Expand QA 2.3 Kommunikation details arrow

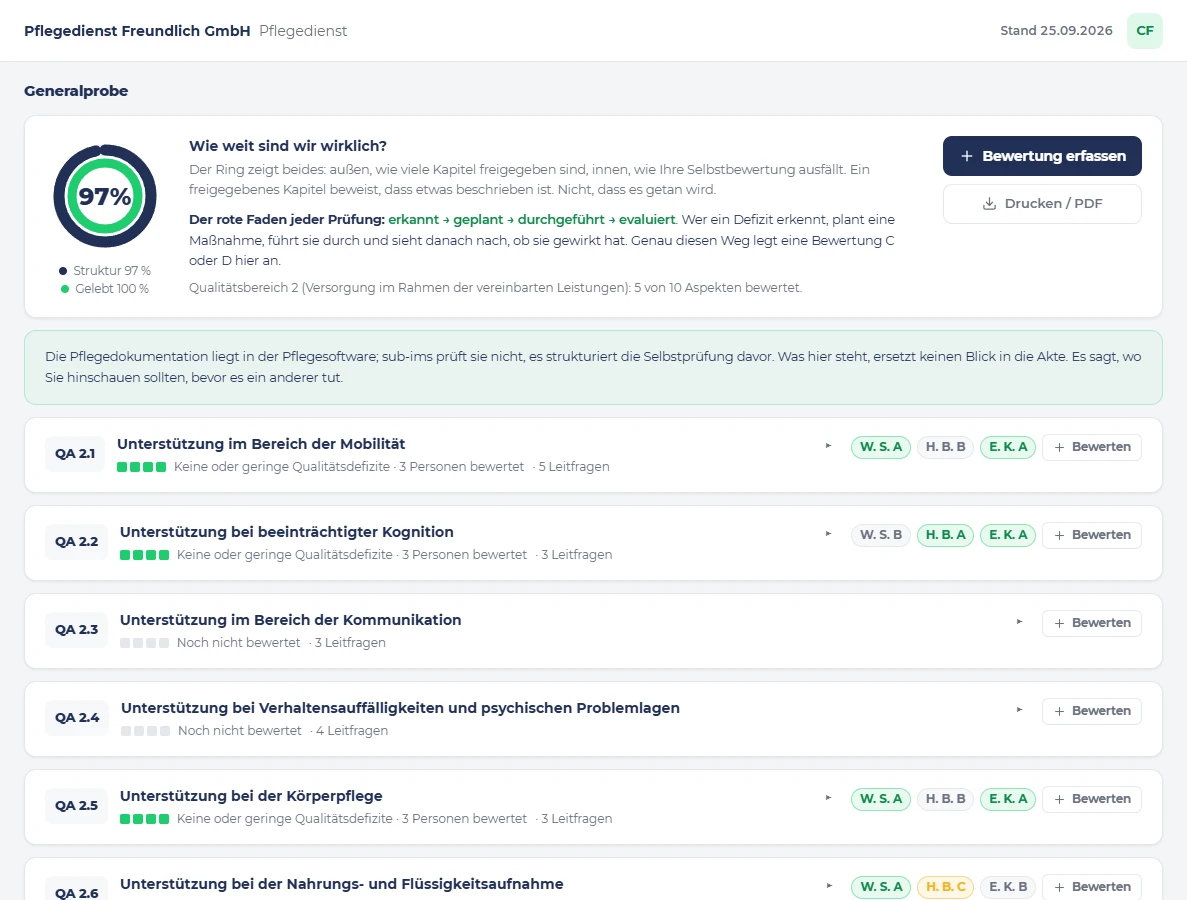[x=1020, y=622]
